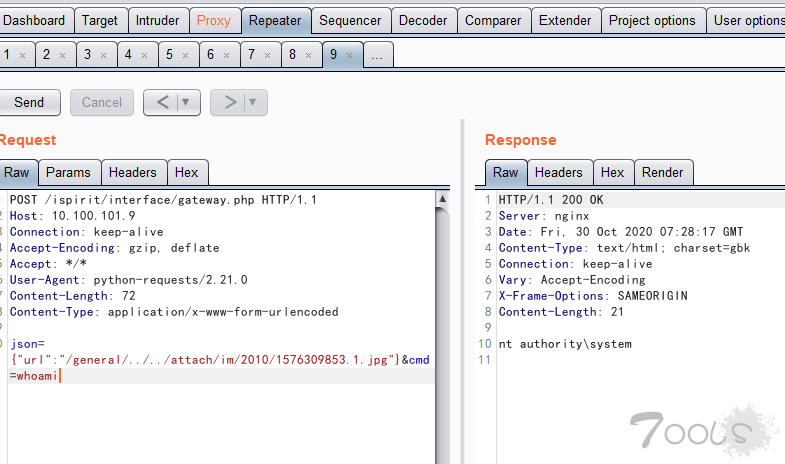Send the request

[29, 103]
